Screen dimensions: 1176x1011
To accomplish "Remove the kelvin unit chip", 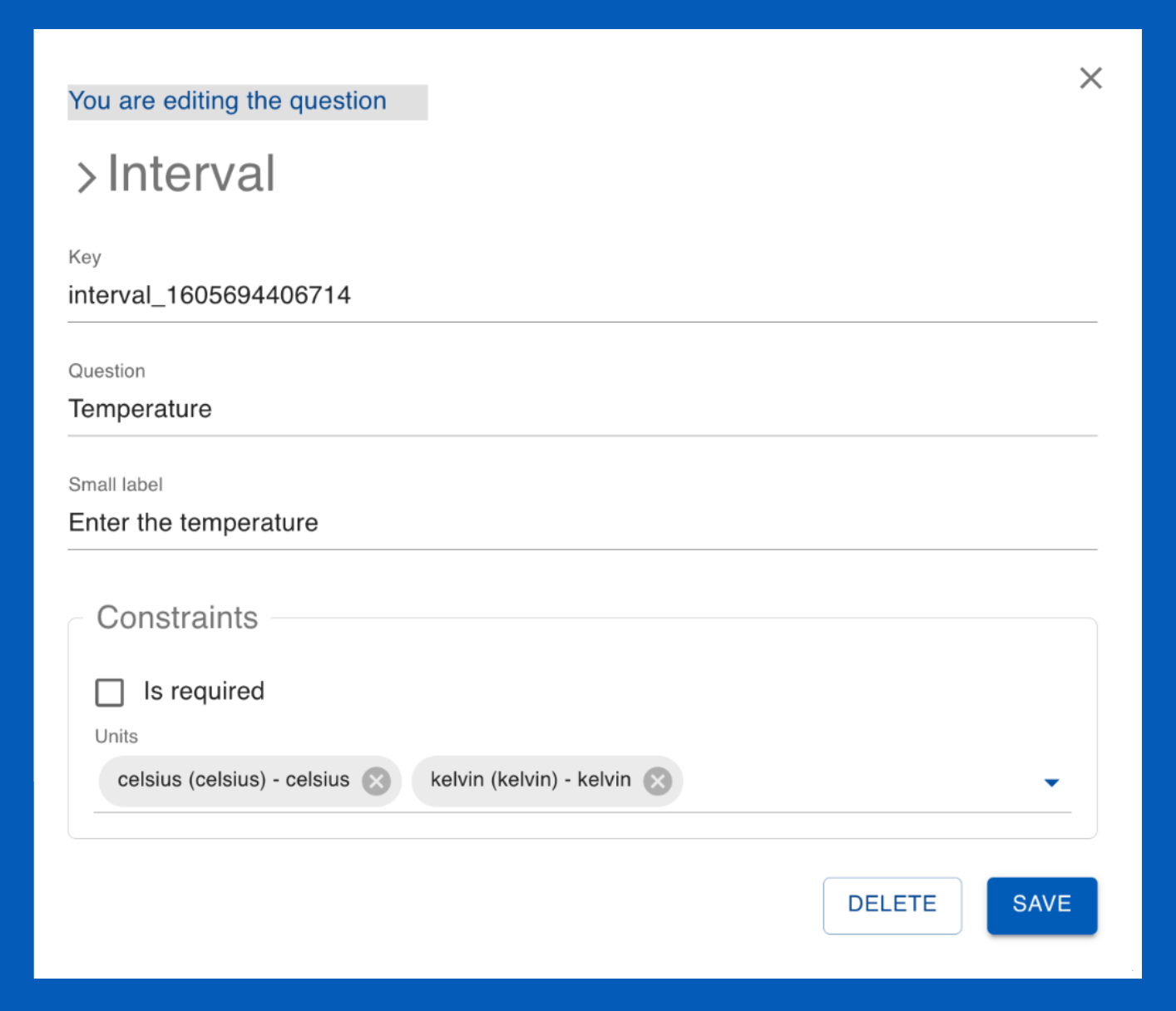I will point(657,781).
